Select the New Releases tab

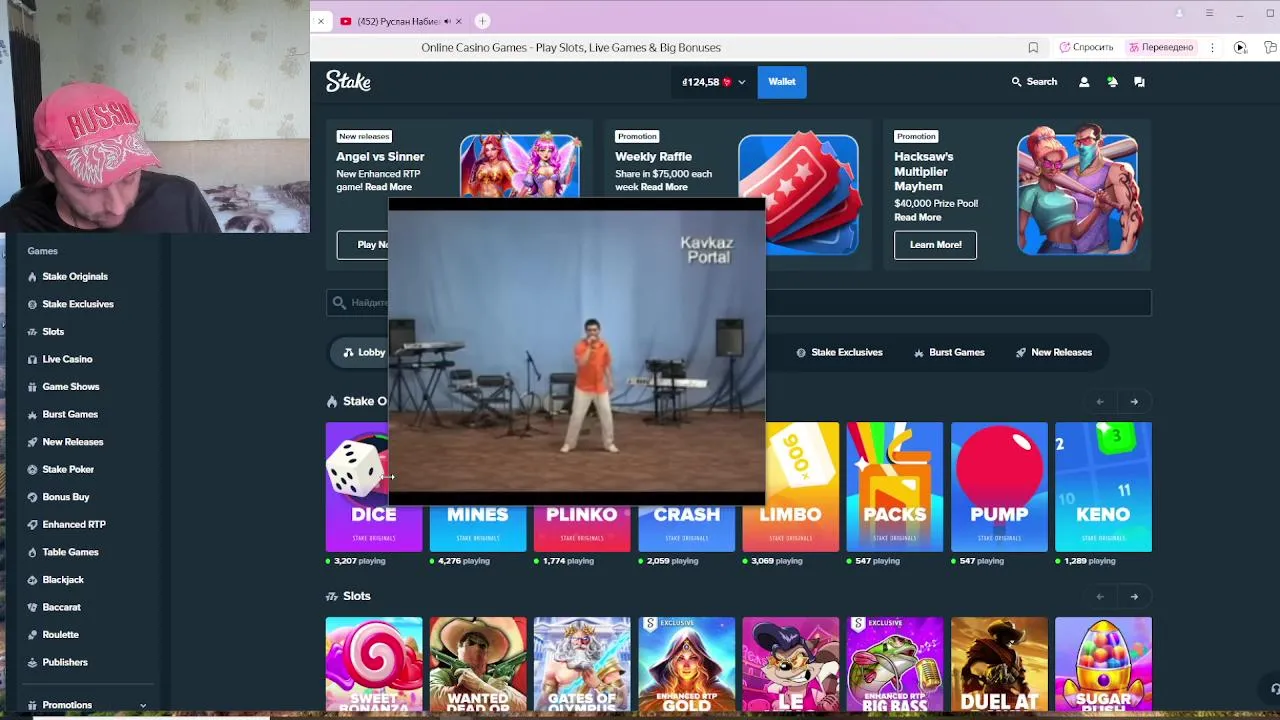(x=1053, y=352)
